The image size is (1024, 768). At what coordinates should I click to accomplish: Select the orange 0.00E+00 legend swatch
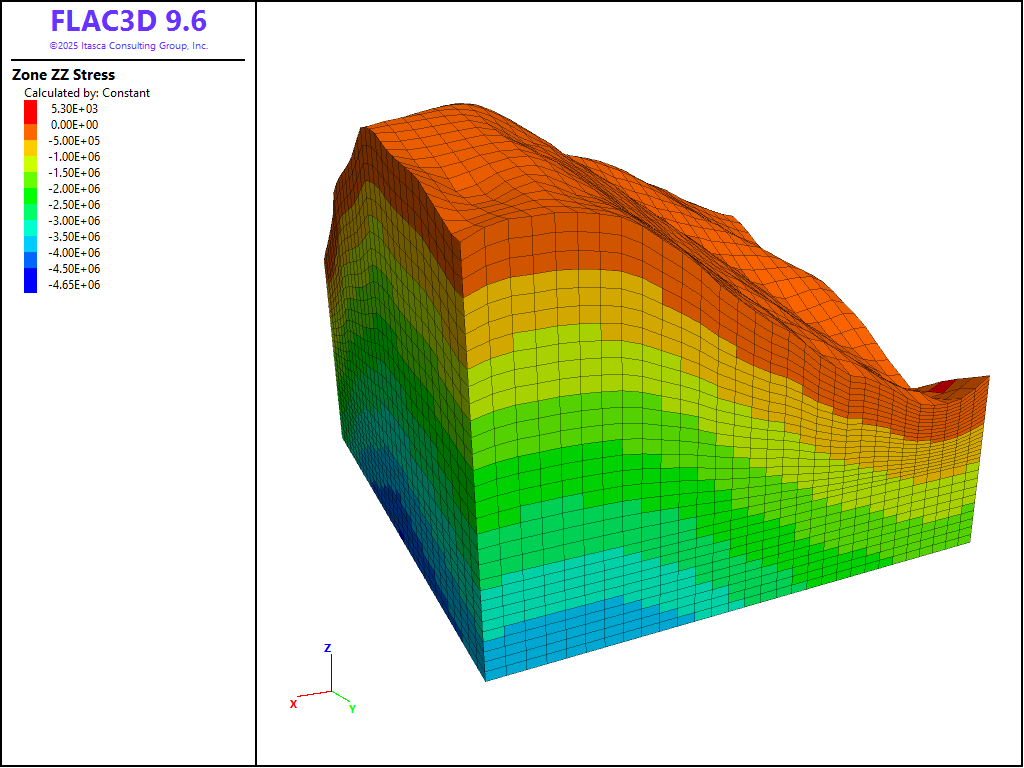(30, 125)
